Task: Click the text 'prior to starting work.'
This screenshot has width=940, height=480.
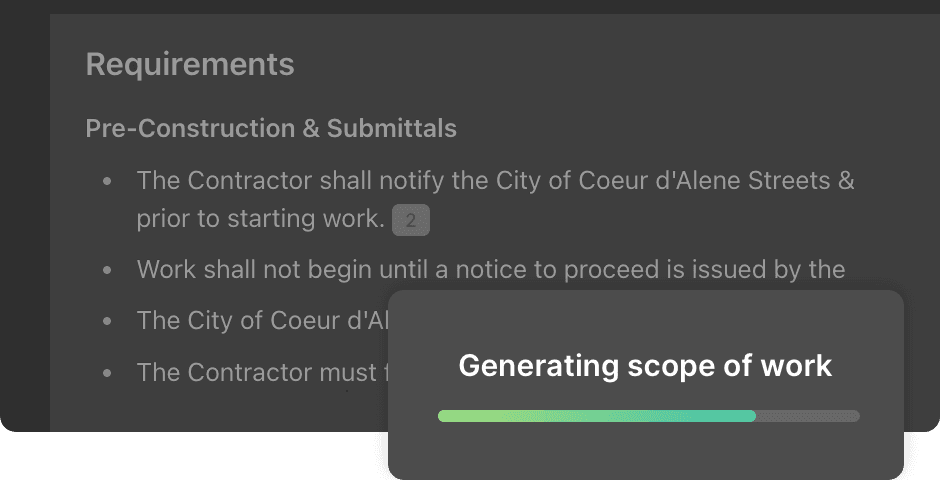Action: coord(260,219)
